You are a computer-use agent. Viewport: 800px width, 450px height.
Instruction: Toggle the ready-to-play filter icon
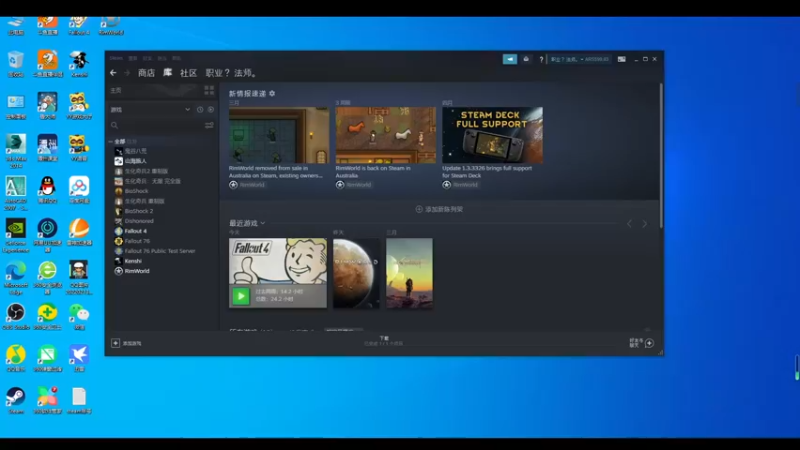(211, 110)
